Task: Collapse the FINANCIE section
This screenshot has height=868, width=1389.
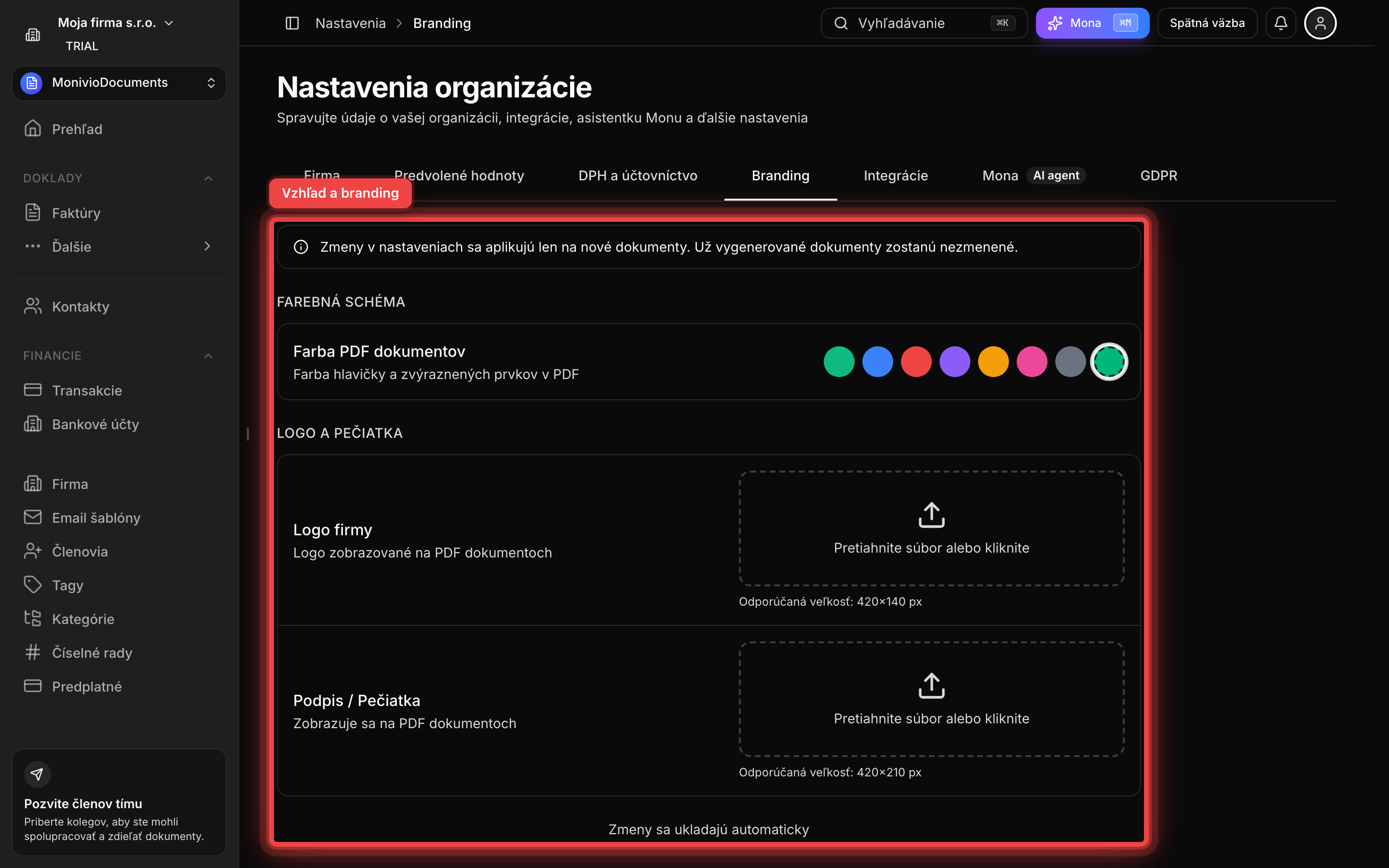Action: pos(208,356)
